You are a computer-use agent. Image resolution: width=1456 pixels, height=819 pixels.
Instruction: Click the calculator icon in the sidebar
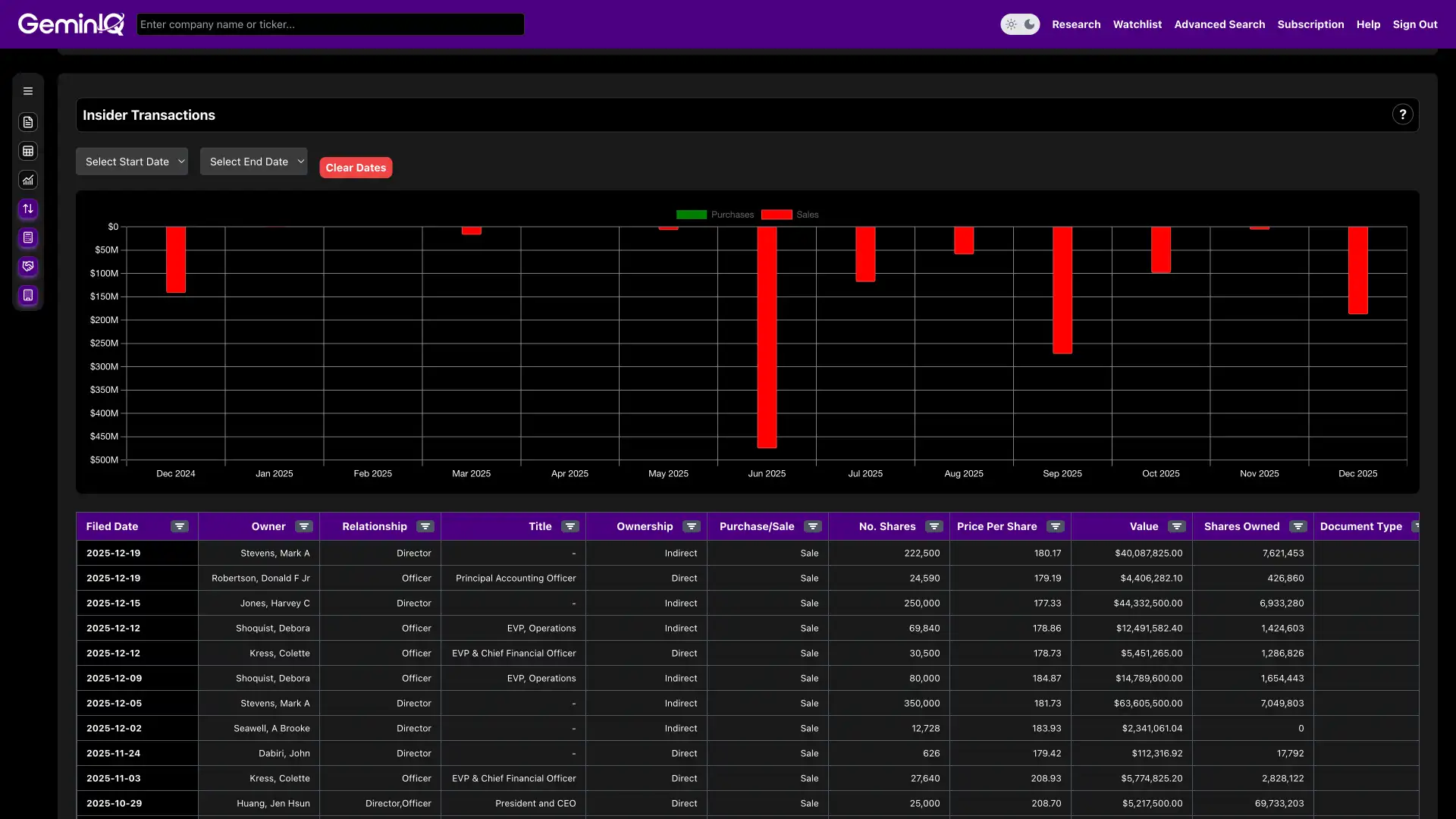(28, 238)
